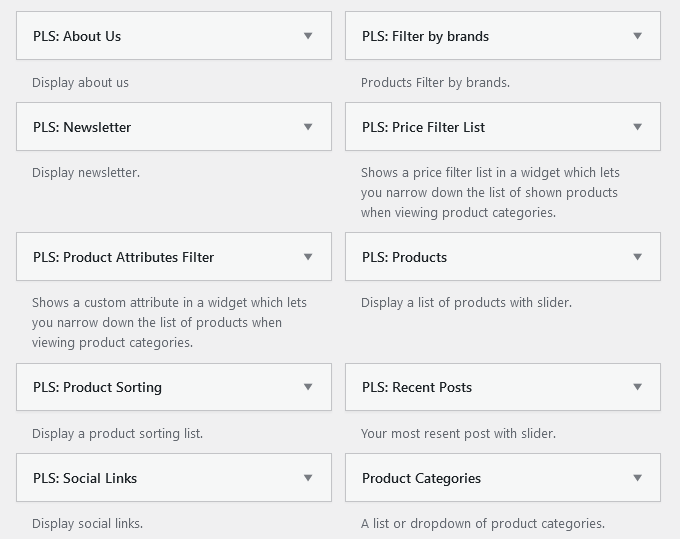Open the Product Categories widget arrow
This screenshot has width=680, height=539.
click(x=637, y=478)
